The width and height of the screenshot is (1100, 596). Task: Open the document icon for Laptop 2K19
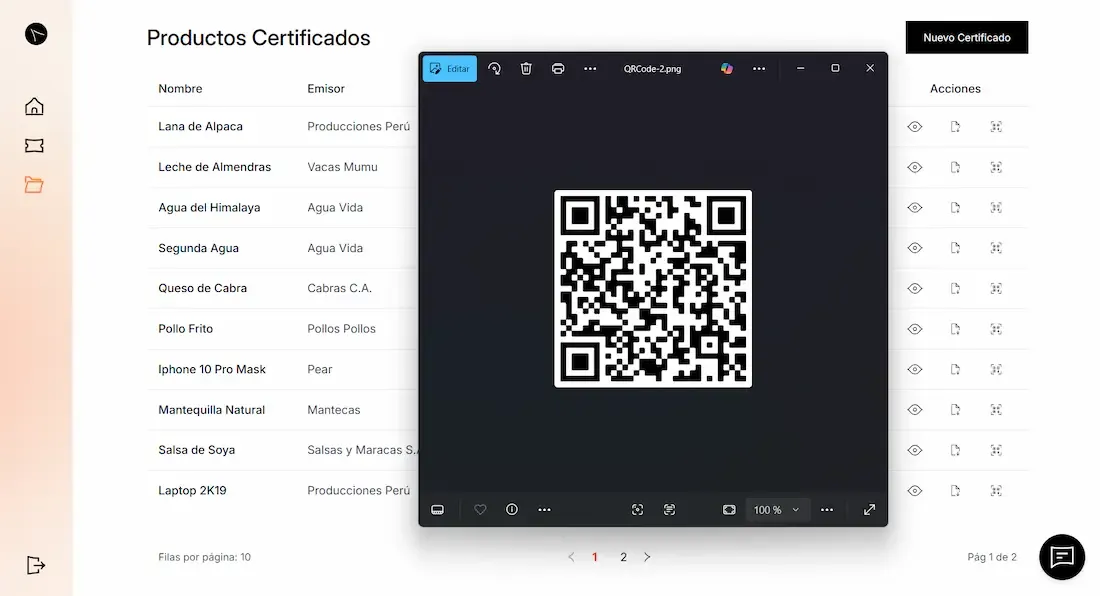(x=955, y=491)
